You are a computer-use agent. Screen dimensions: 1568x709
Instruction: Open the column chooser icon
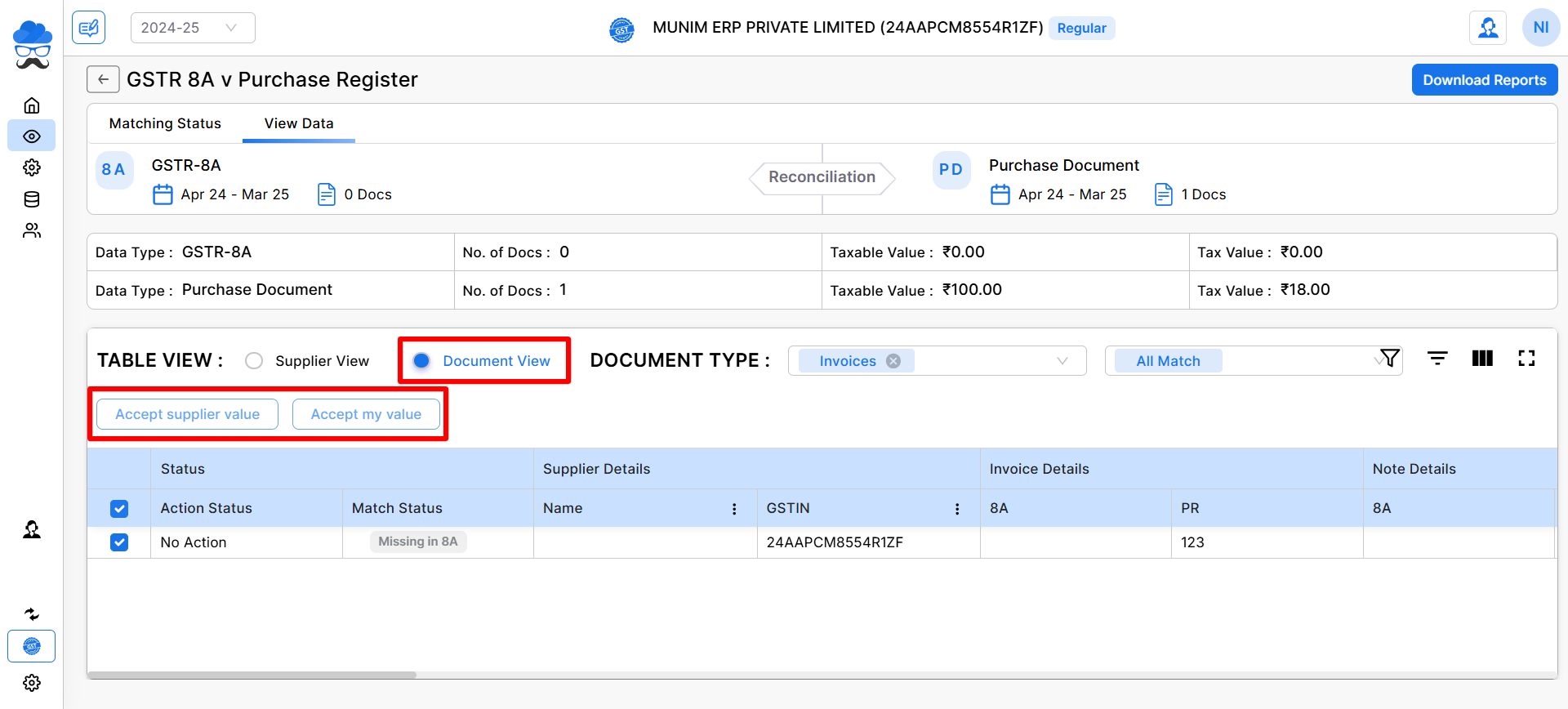[1482, 359]
